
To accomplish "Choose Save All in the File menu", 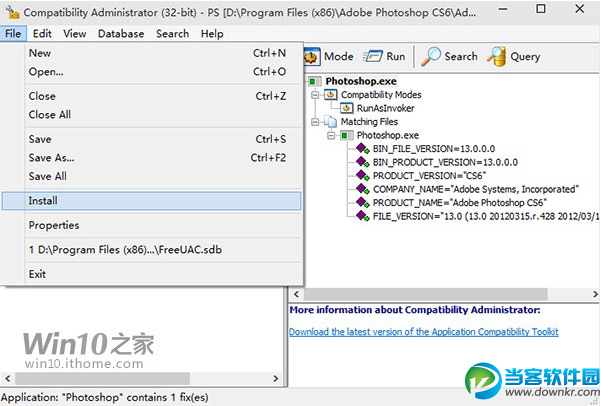I will [151, 176].
